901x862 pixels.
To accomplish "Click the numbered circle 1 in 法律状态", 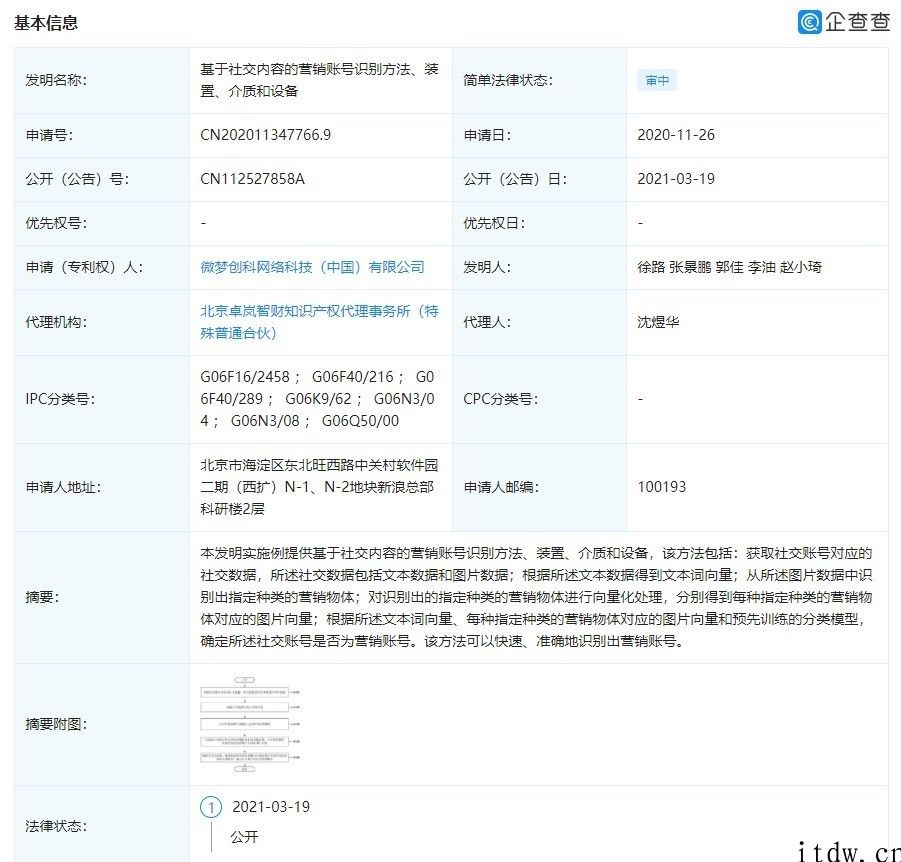I will coord(209,806).
